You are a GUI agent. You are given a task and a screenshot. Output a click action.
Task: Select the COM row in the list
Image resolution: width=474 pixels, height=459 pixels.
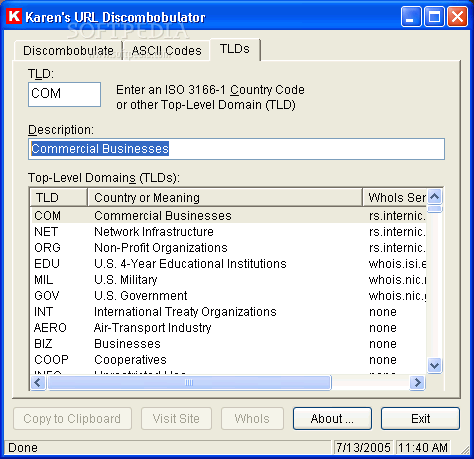pos(228,215)
